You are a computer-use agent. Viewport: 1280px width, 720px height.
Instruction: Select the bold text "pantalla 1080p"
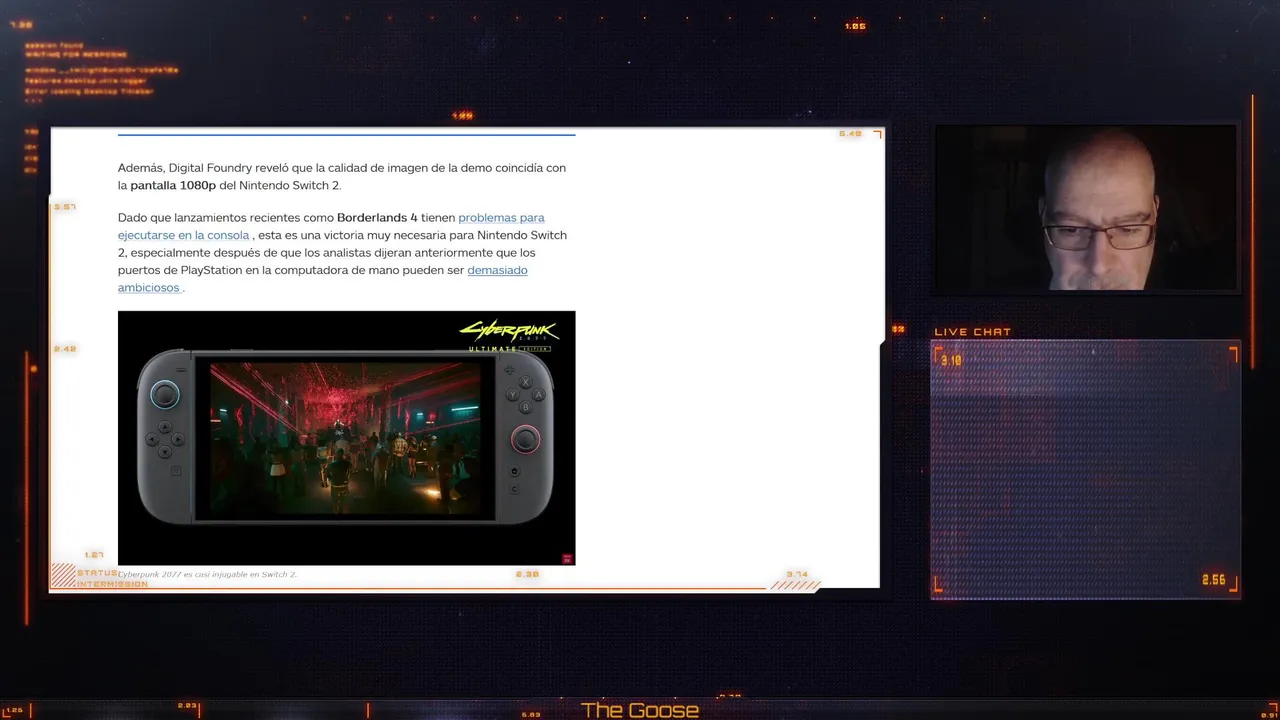click(x=173, y=186)
